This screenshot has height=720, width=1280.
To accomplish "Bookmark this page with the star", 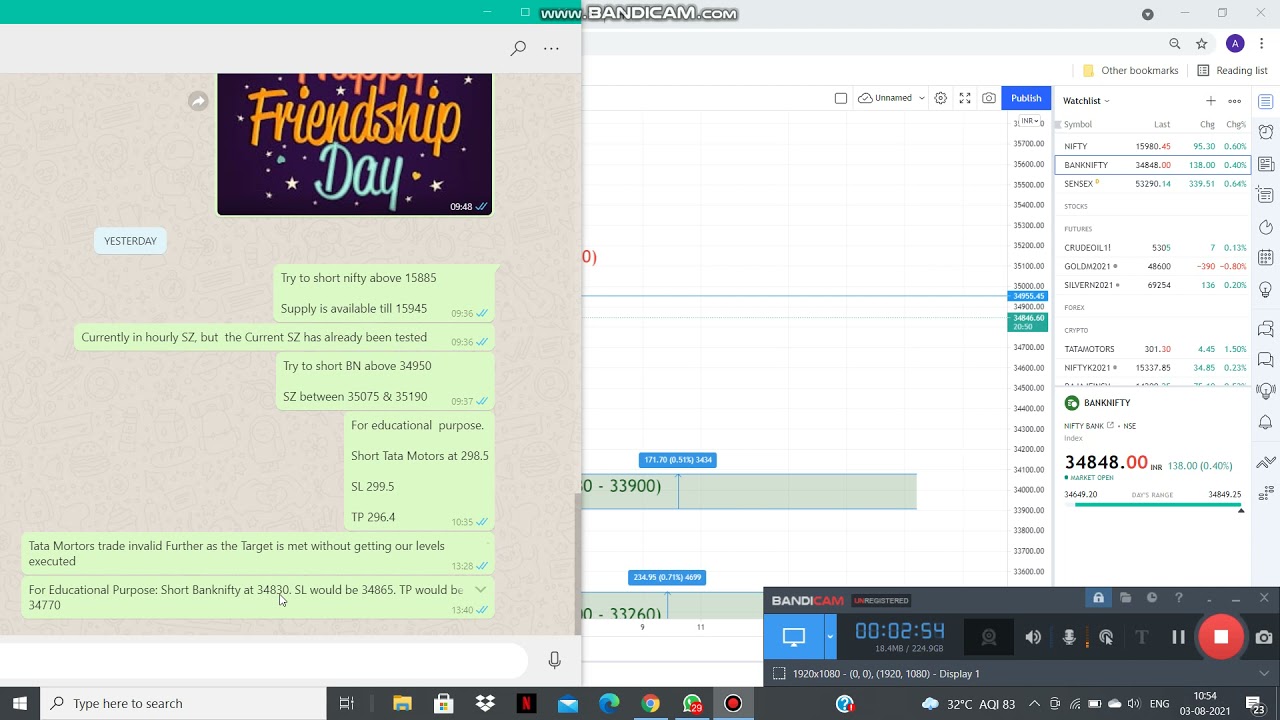I will click(x=1202, y=44).
